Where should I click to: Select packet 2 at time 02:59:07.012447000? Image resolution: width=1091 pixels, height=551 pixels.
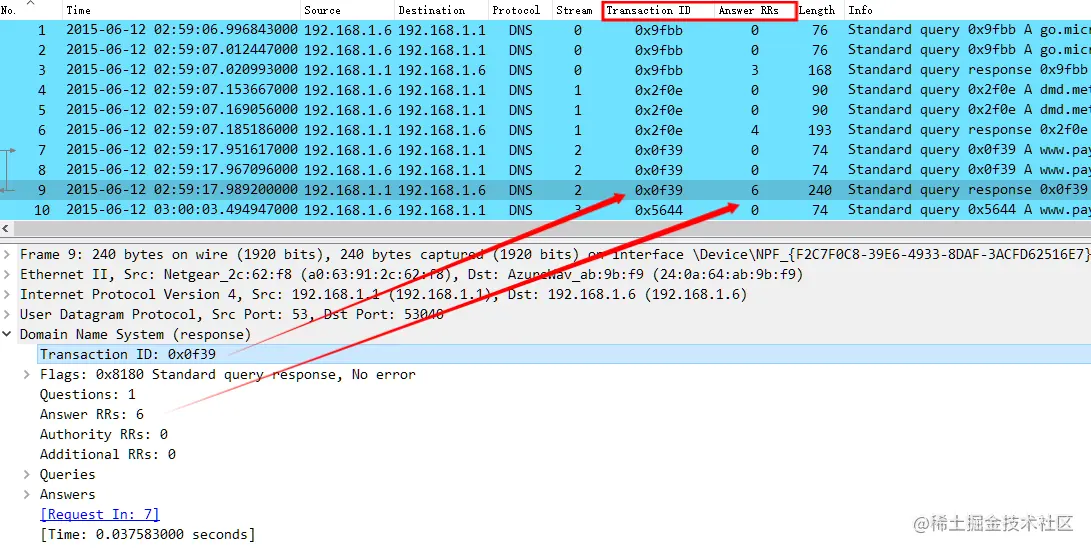(x=546, y=50)
